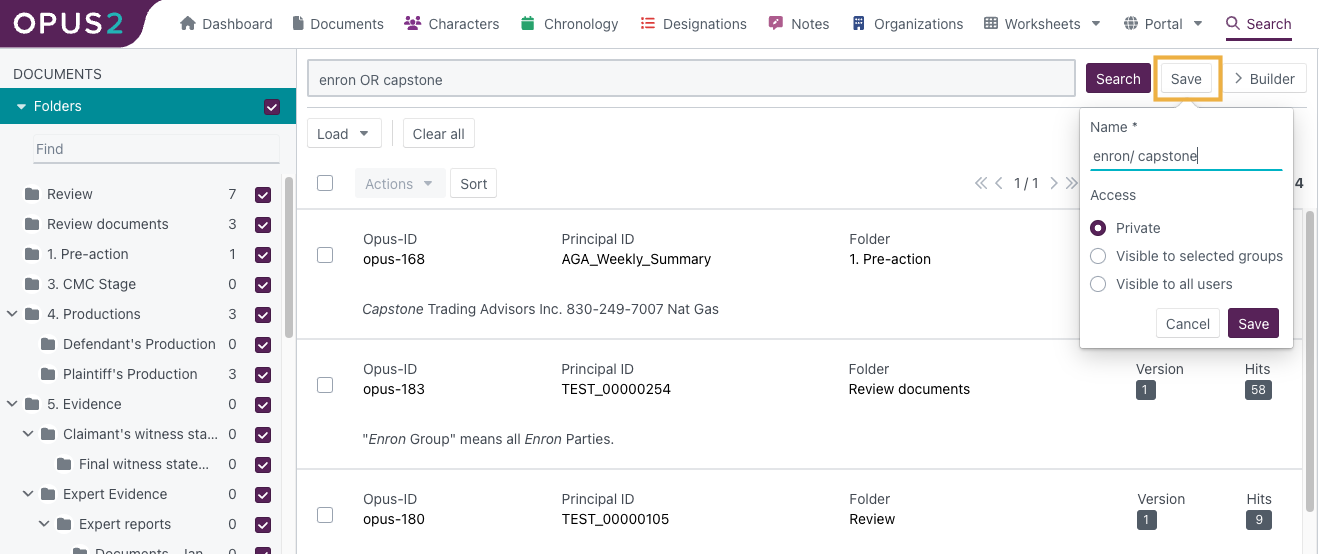Click the Find folder input field

[x=156, y=149]
